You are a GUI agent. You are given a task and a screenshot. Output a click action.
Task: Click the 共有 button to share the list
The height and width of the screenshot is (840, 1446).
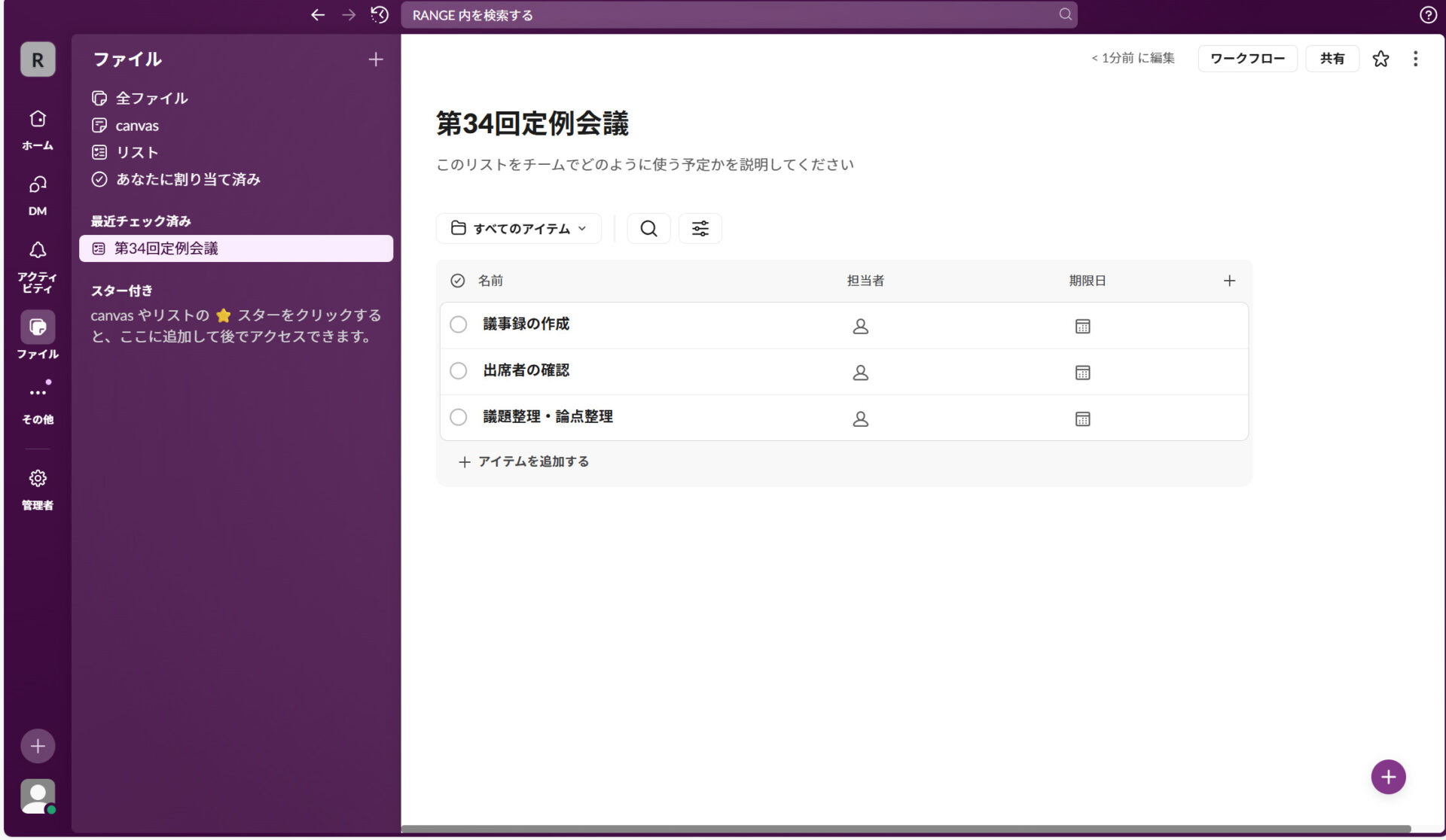click(x=1332, y=58)
